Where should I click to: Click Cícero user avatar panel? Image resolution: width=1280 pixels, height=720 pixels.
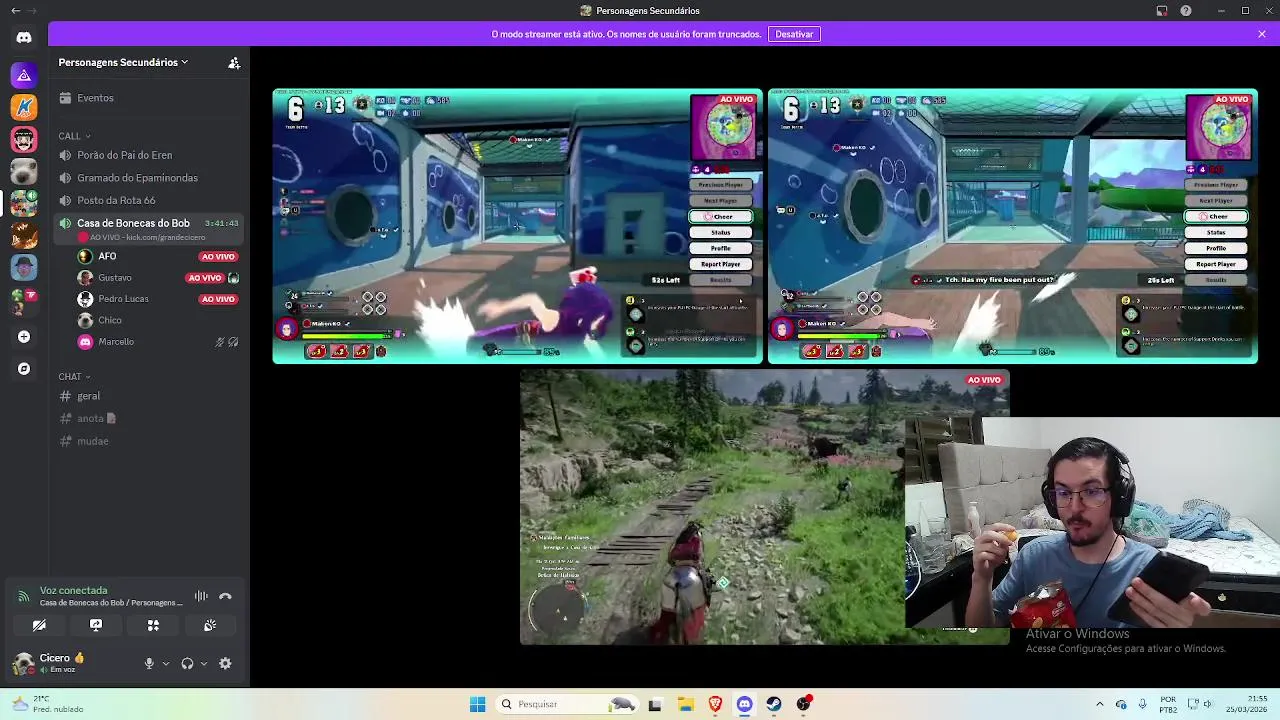tap(50, 663)
